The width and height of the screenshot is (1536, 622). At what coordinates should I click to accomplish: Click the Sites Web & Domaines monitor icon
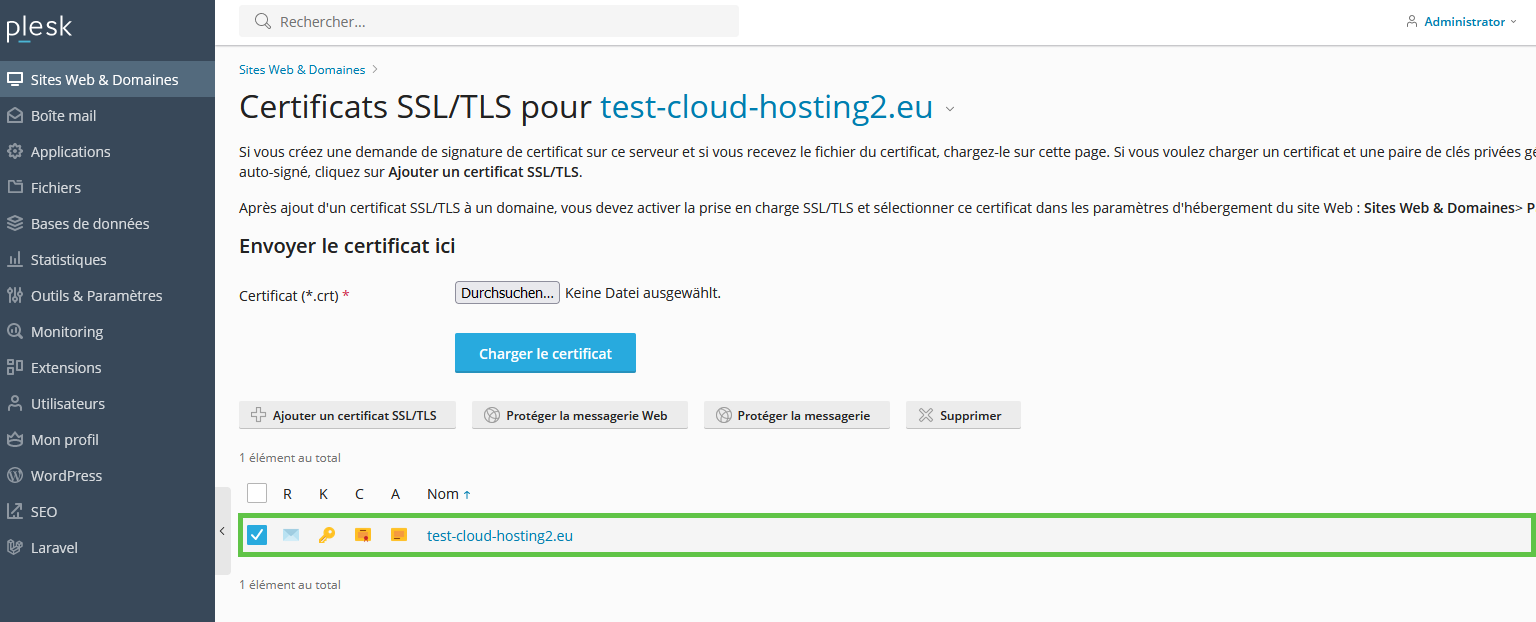point(15,79)
